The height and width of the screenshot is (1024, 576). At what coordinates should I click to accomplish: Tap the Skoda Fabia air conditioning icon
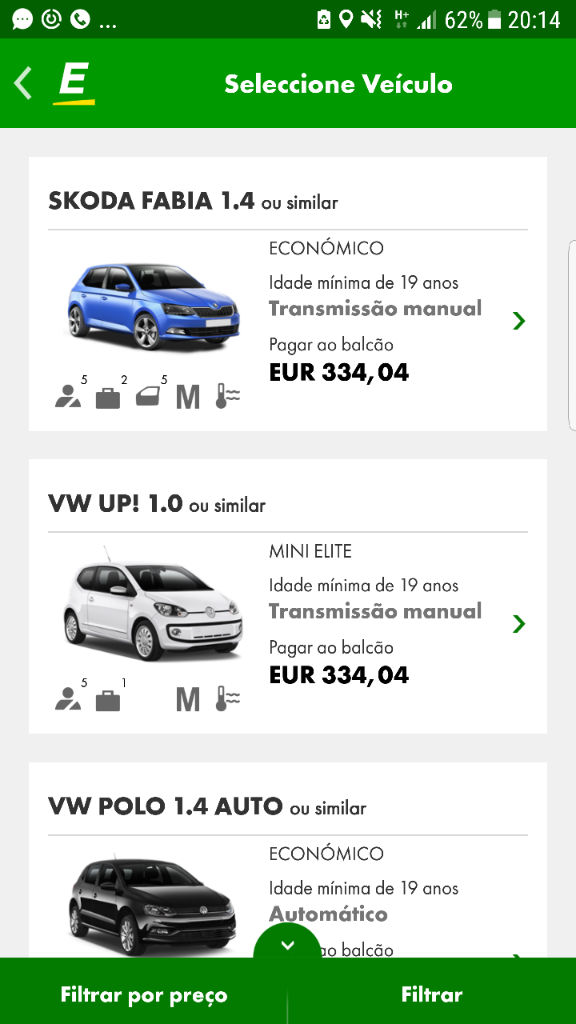tap(227, 396)
